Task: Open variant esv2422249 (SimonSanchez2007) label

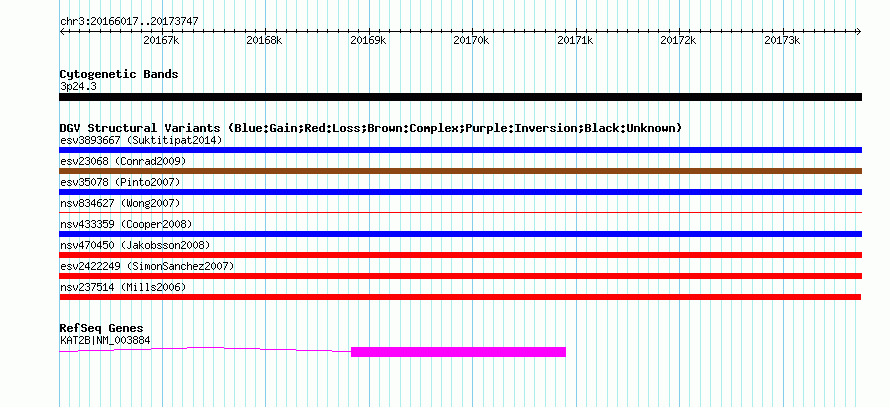Action: coord(147,266)
